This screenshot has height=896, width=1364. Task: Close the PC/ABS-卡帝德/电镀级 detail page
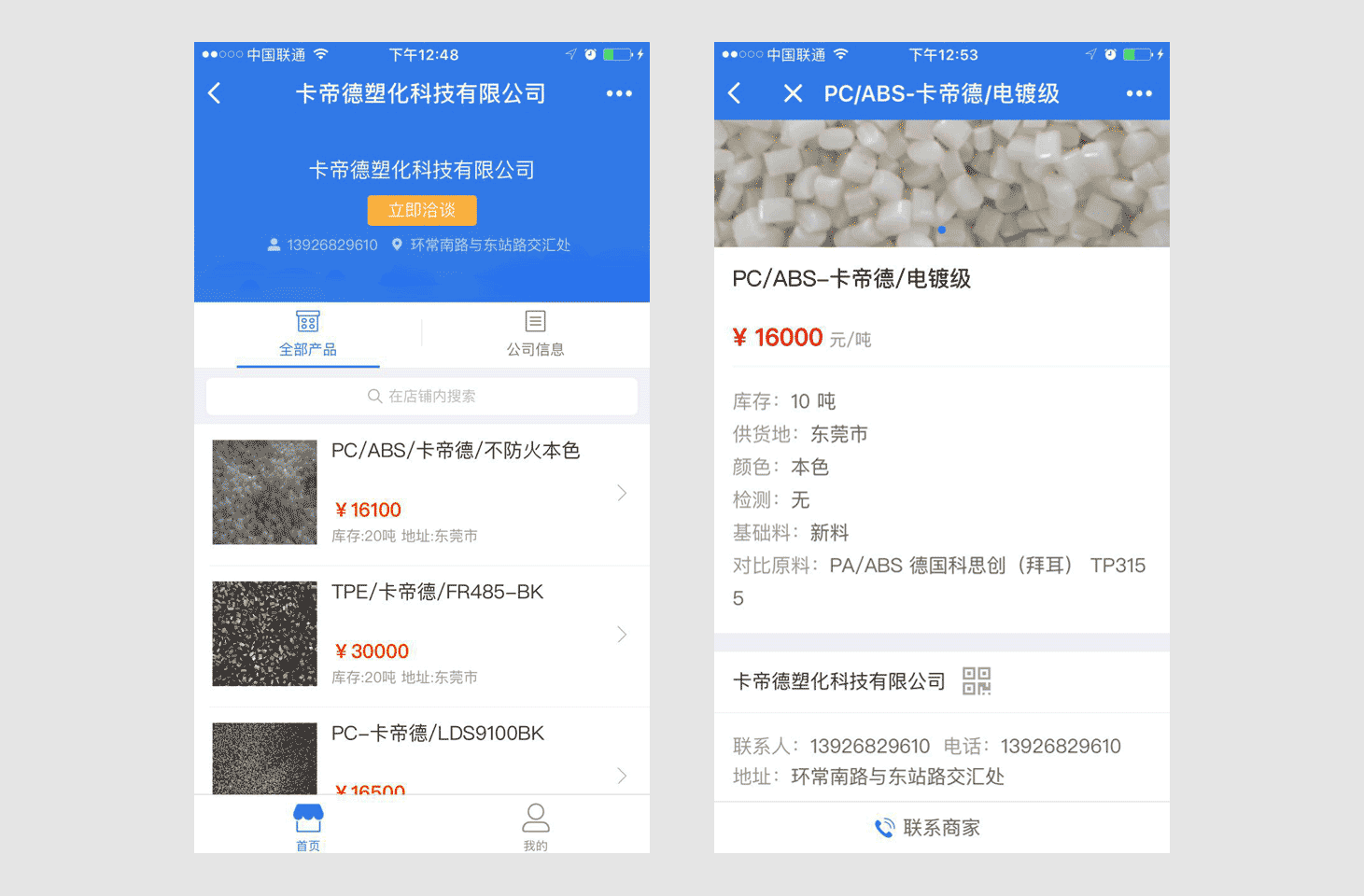[793, 93]
